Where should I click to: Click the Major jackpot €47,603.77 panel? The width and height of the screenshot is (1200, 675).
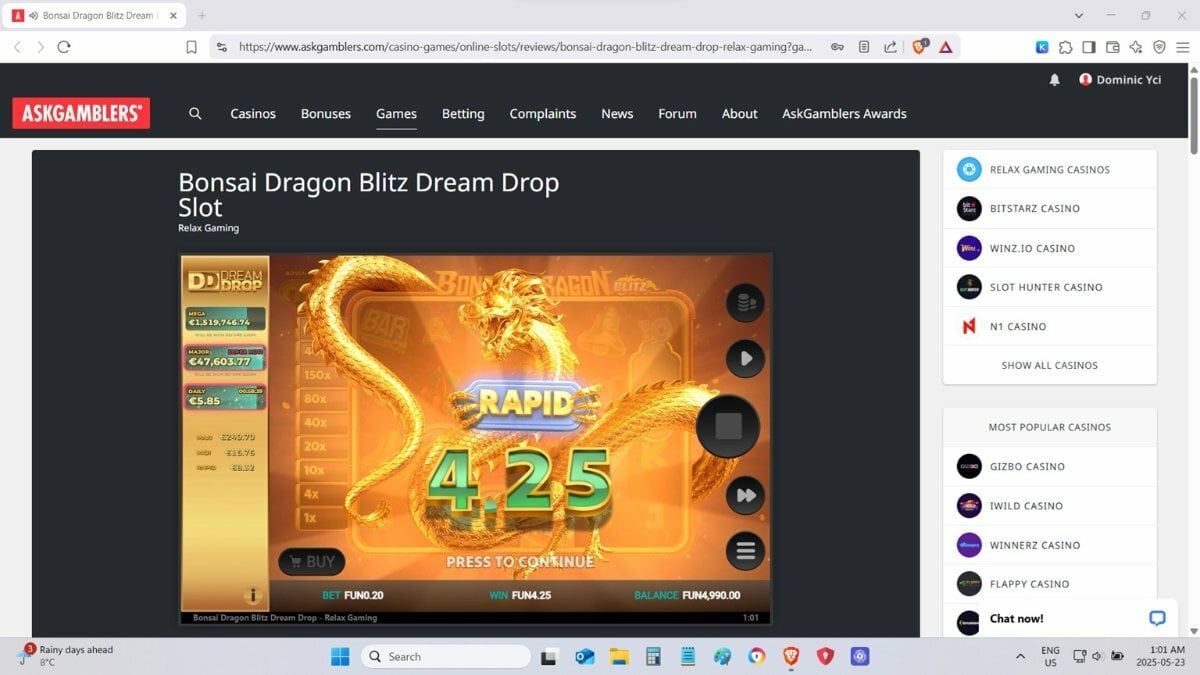click(x=225, y=360)
